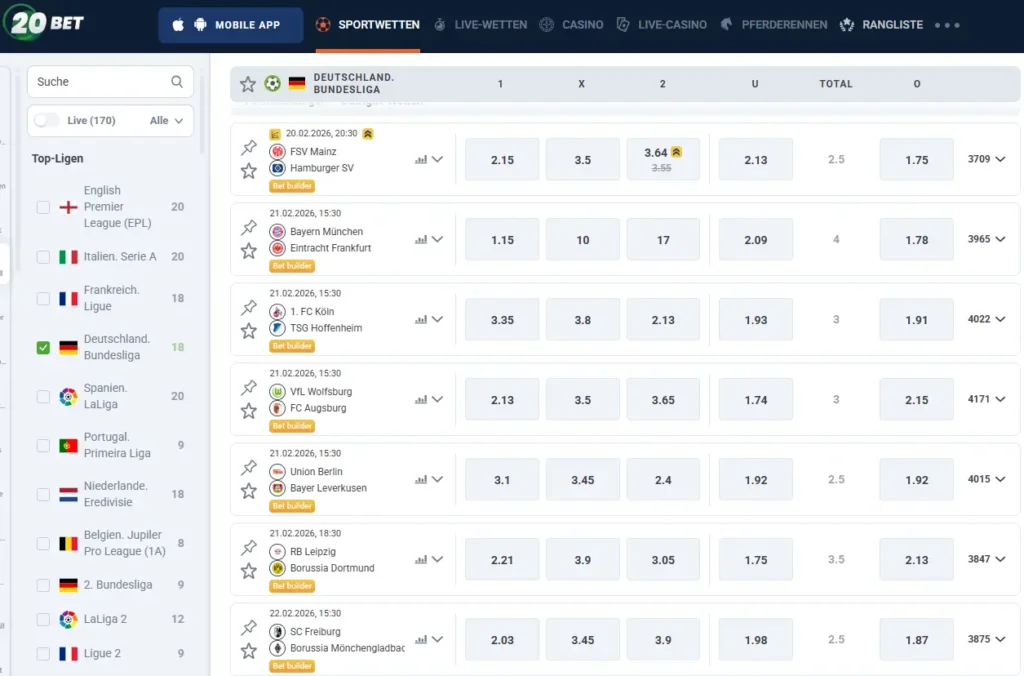1024x676 pixels.
Task: Open statistics icon for FSV Mainz match
Action: 421,159
